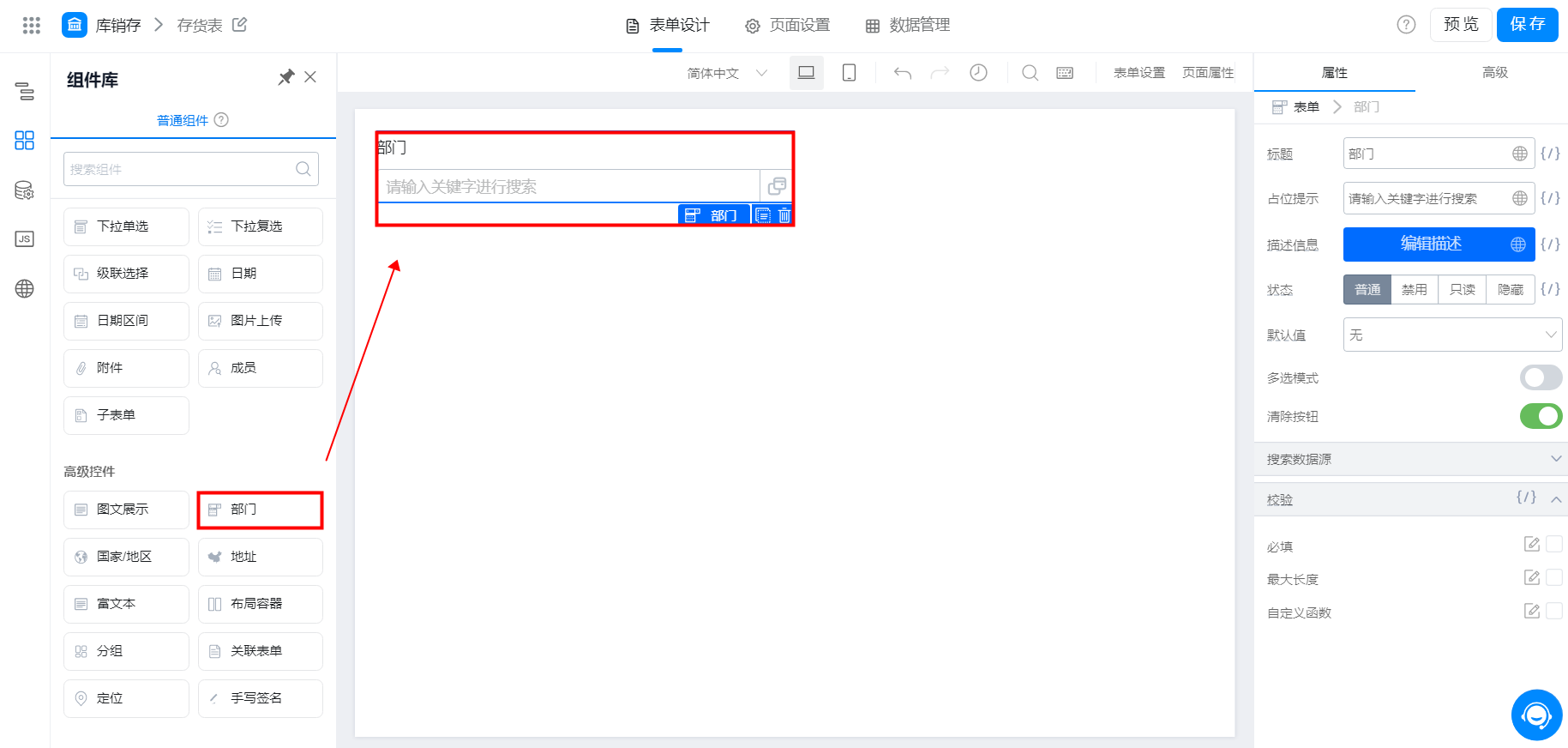The width and height of the screenshot is (1568, 748).
Task: Click the 预览 button
Action: coord(1461,24)
